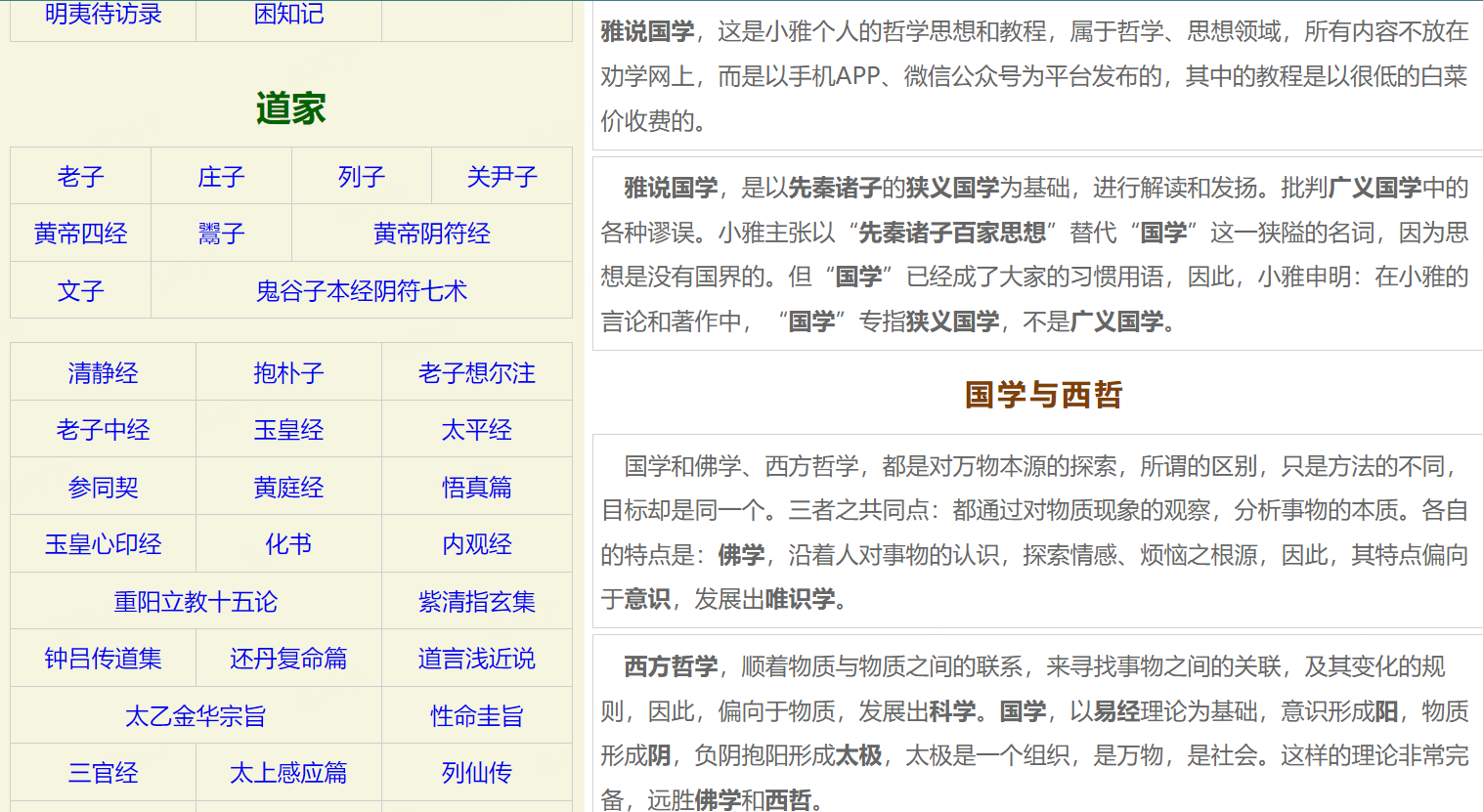Open 老子想尔注 page
This screenshot has width=1483, height=812.
[x=476, y=373]
